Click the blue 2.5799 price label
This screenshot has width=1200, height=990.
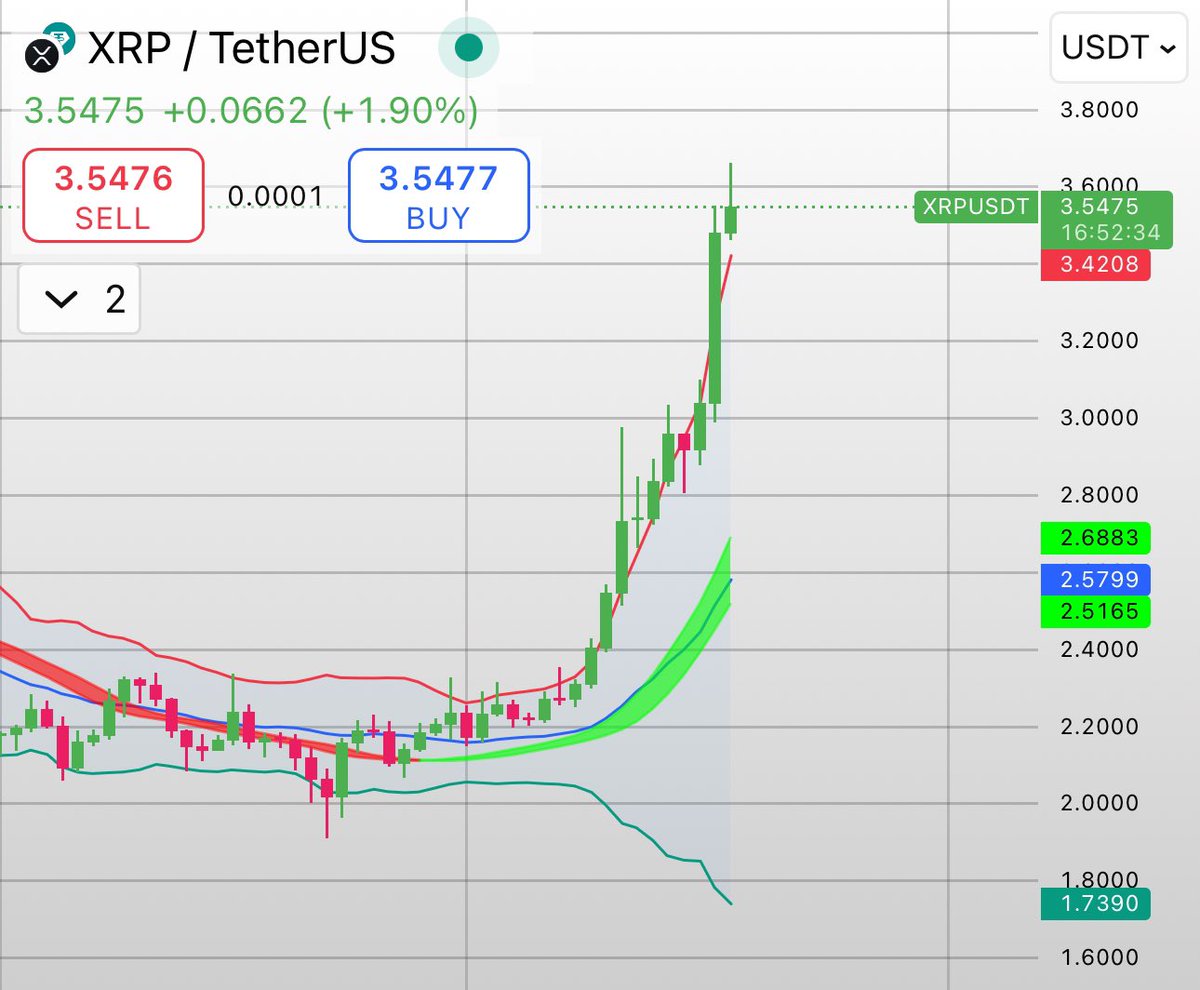1095,579
